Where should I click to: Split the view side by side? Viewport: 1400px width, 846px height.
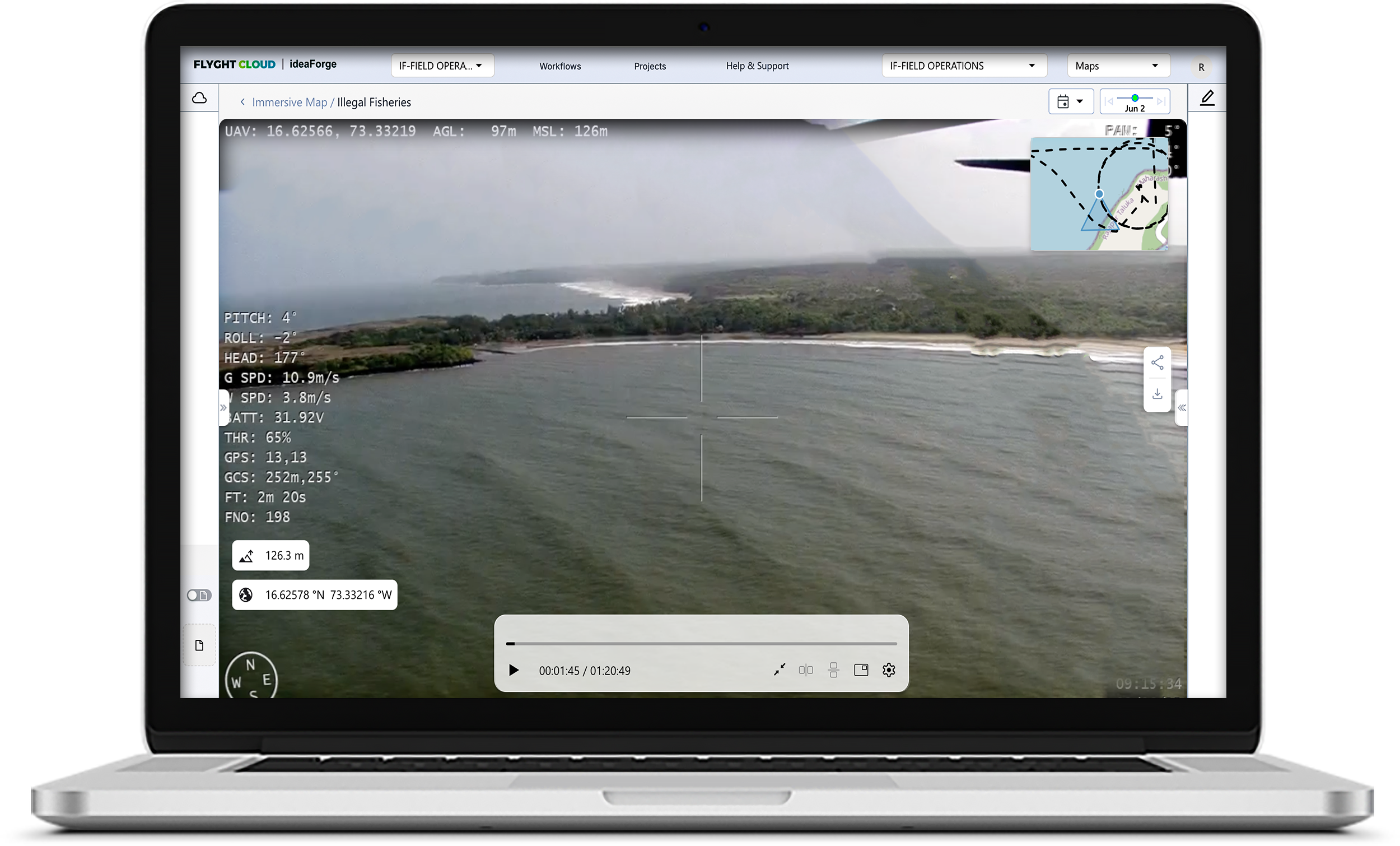(806, 670)
